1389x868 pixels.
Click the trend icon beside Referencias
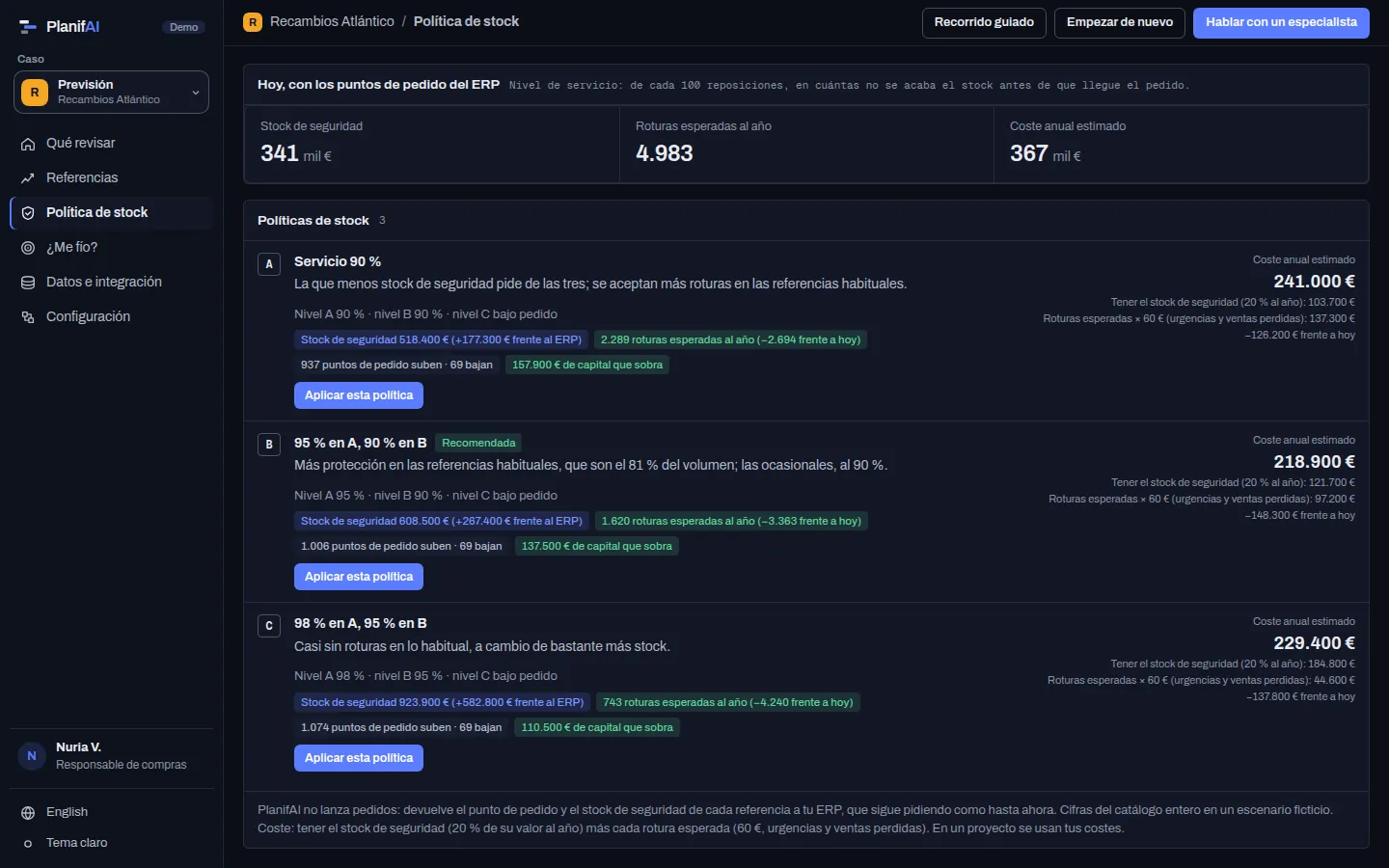28,178
